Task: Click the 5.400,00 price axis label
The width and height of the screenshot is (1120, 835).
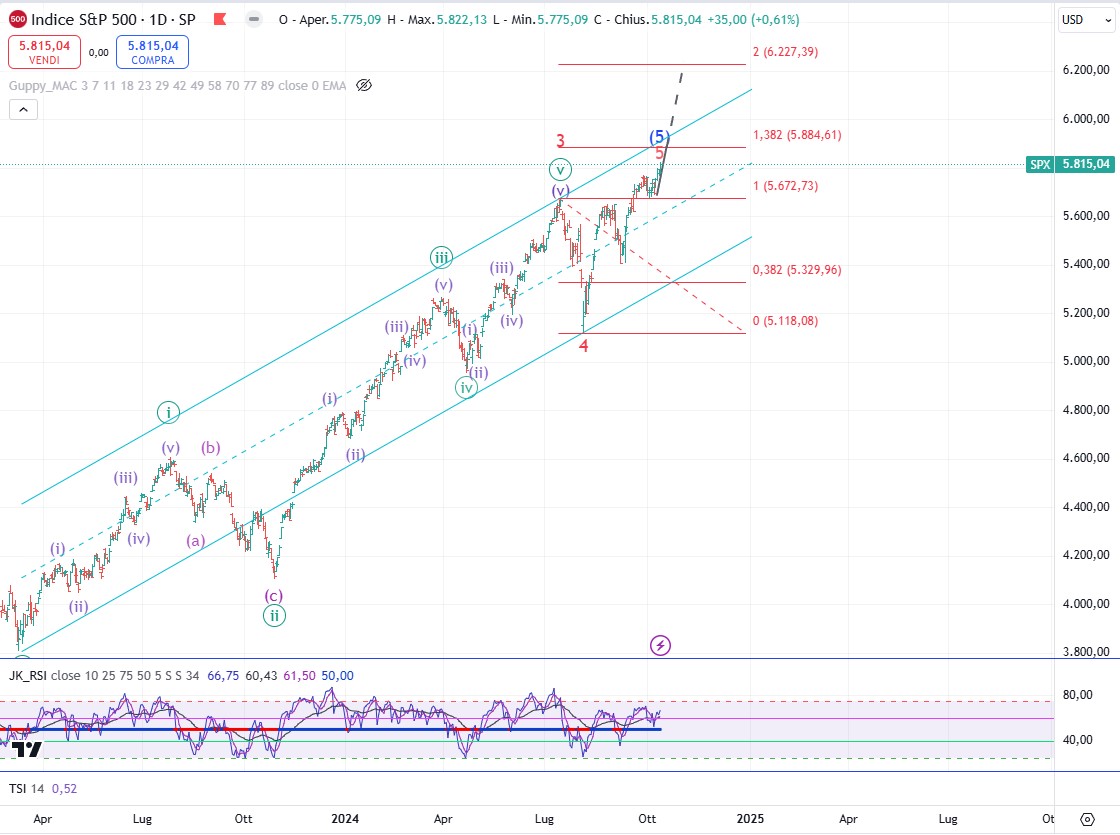Action: click(1086, 264)
